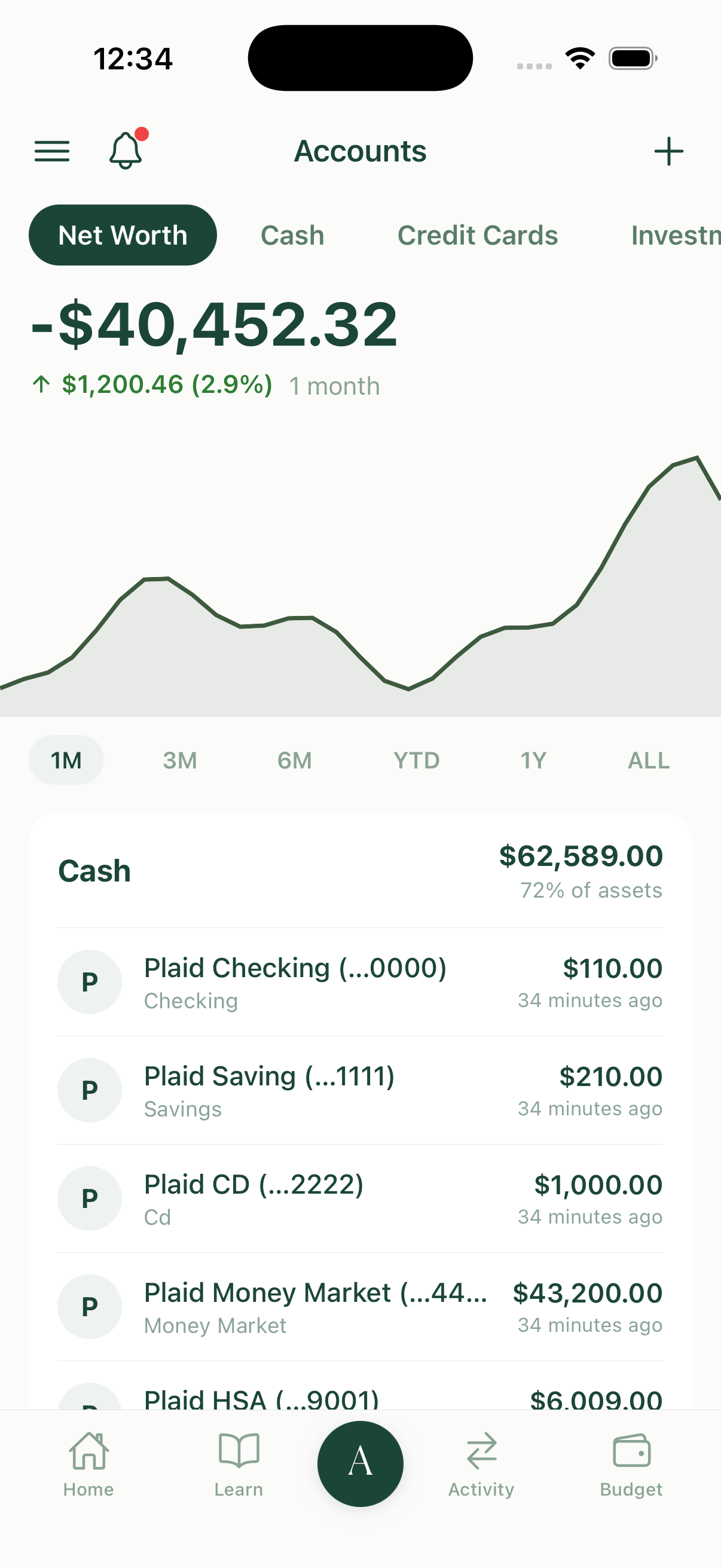Switch chart range to 3M
Viewport: 721px width, 1568px height.
click(180, 759)
